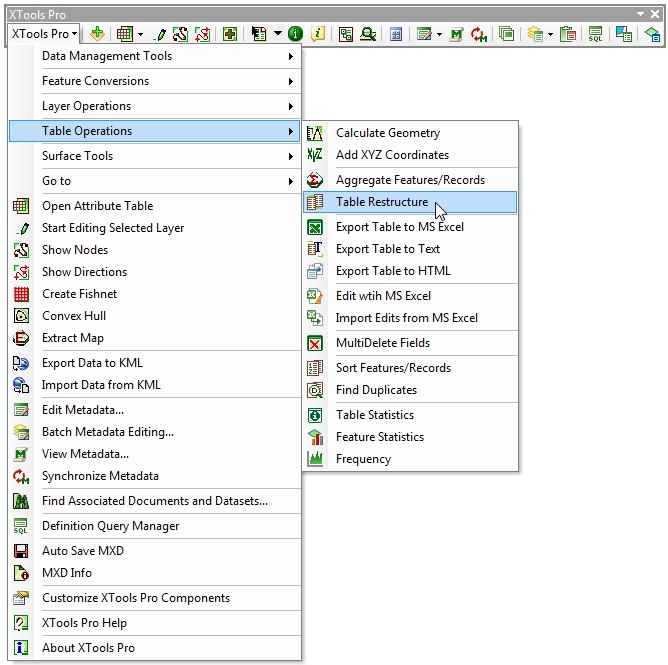Open dropdown arrow next to Edit Metadata icon
Viewport: 668px width, 665px height.
pyautogui.click(x=439, y=34)
